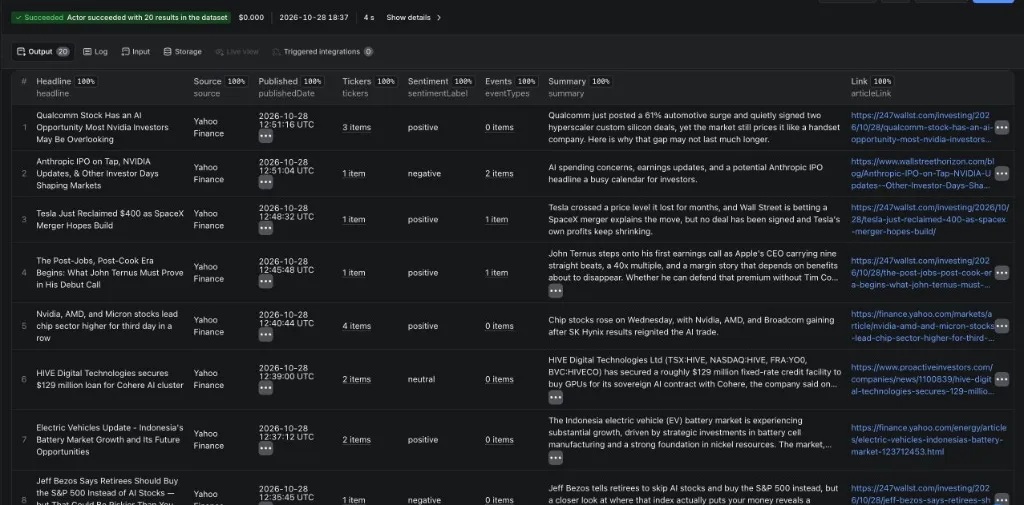1024x505 pixels.
Task: Select 'positive' sentiment in Nvidia chip sector row
Action: [x=423, y=326]
